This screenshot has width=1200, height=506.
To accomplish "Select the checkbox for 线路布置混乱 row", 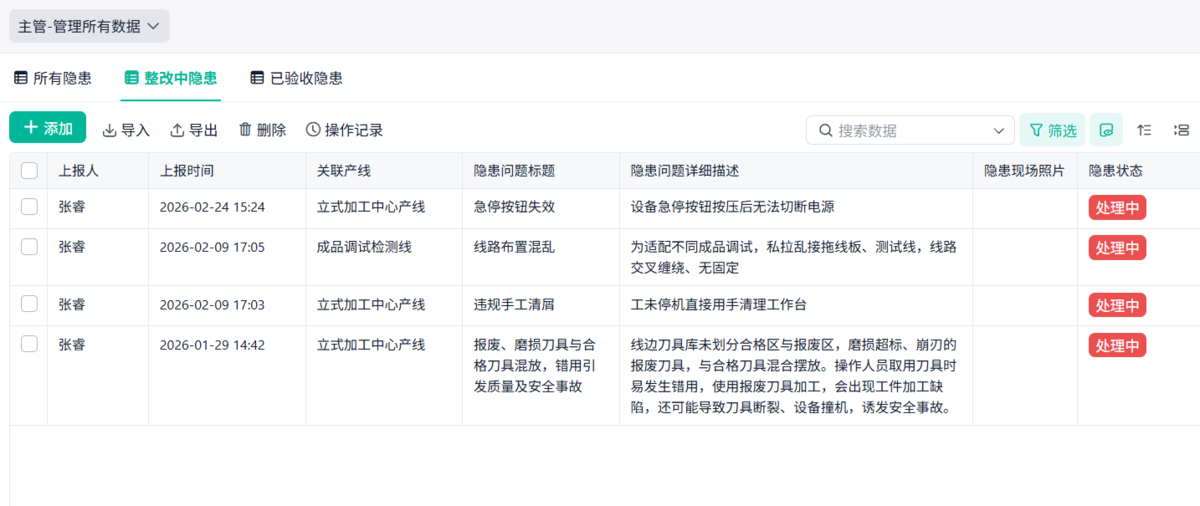I will [29, 247].
